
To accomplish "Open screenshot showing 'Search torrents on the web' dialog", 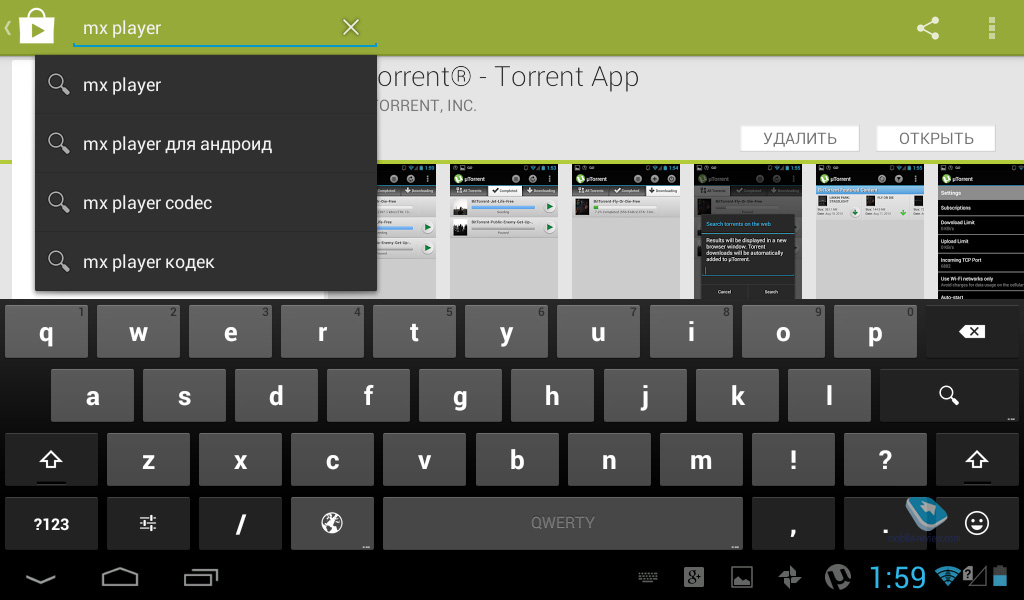I will pos(748,232).
